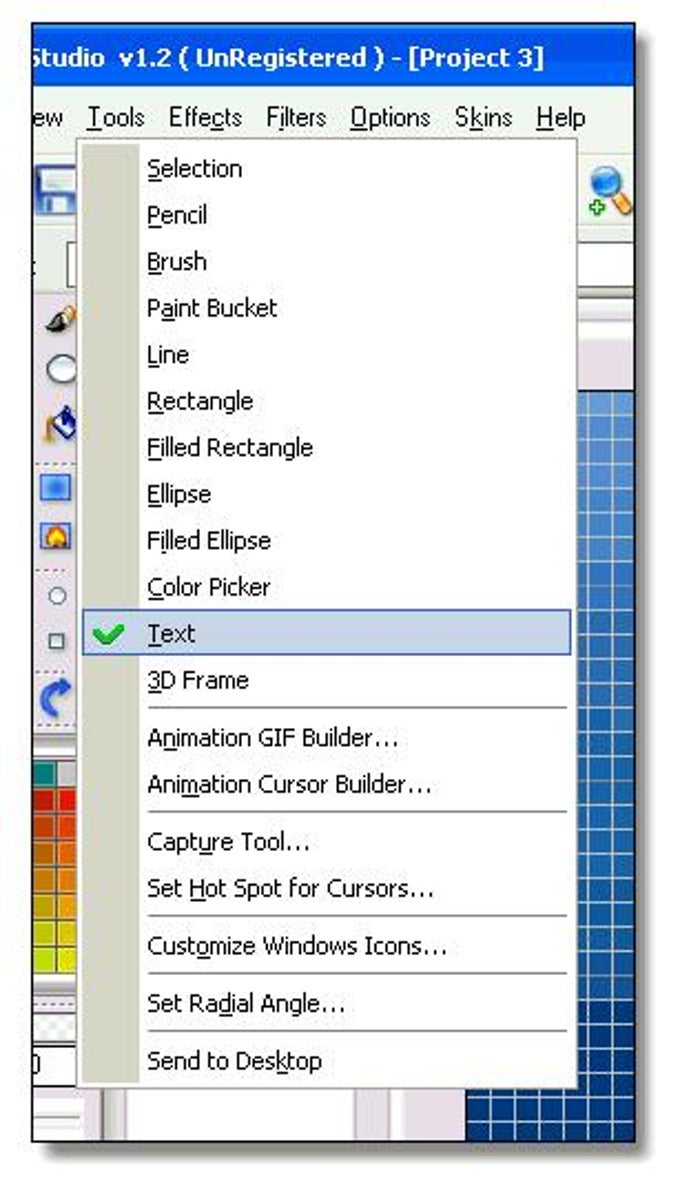Toggle the circle nib shape option
The width and height of the screenshot is (680, 1187).
(56, 595)
